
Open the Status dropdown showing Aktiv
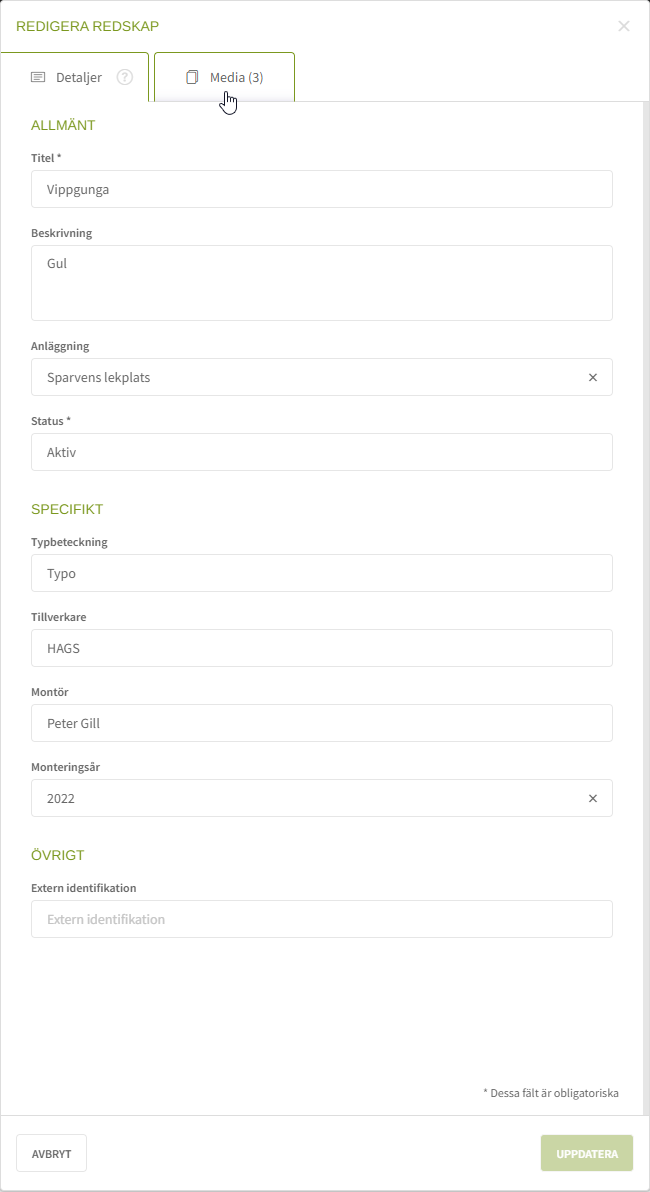pyautogui.click(x=321, y=452)
